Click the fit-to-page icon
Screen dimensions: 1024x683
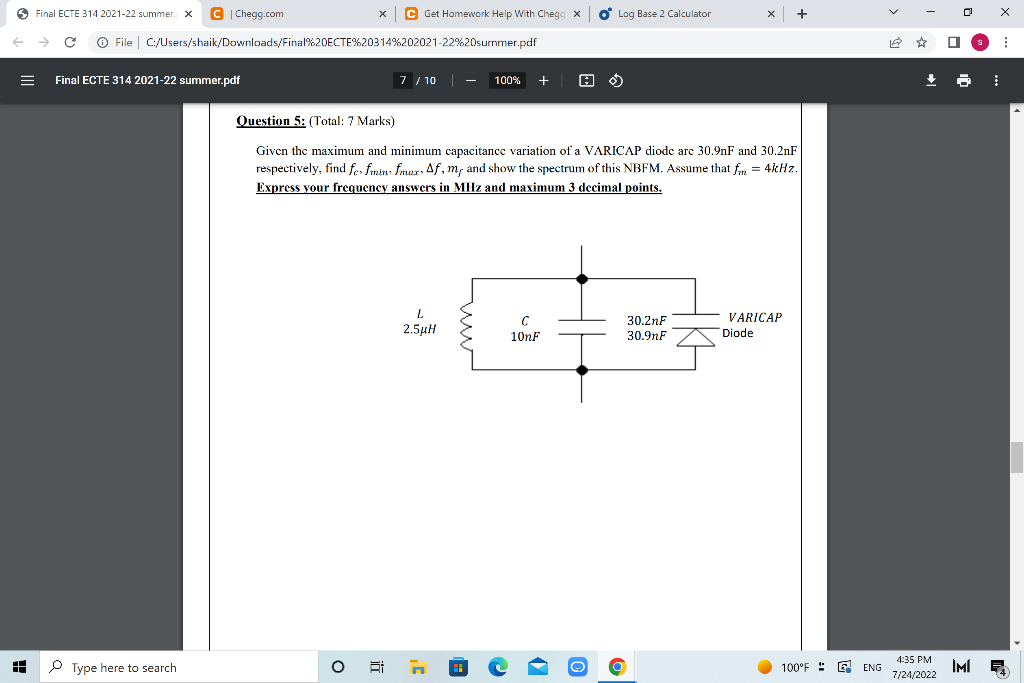point(588,80)
